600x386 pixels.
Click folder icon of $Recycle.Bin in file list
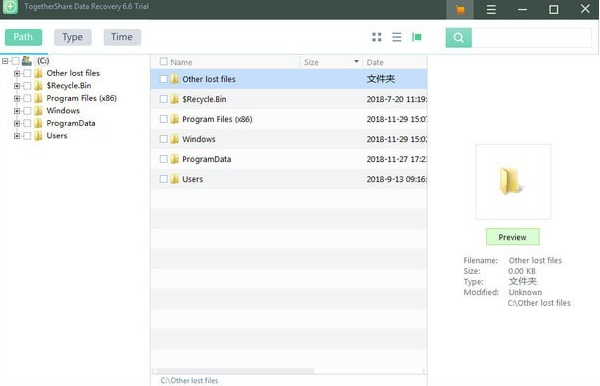point(174,99)
